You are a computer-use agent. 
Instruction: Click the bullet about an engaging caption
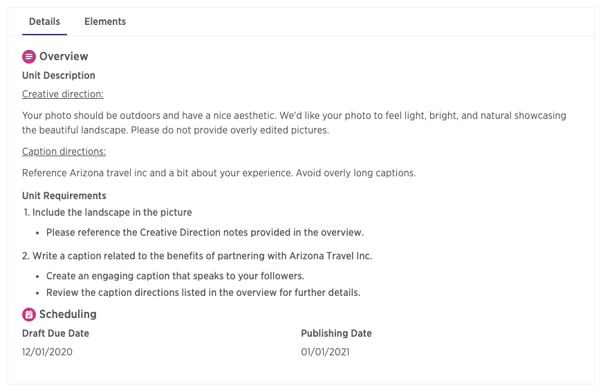pos(175,276)
